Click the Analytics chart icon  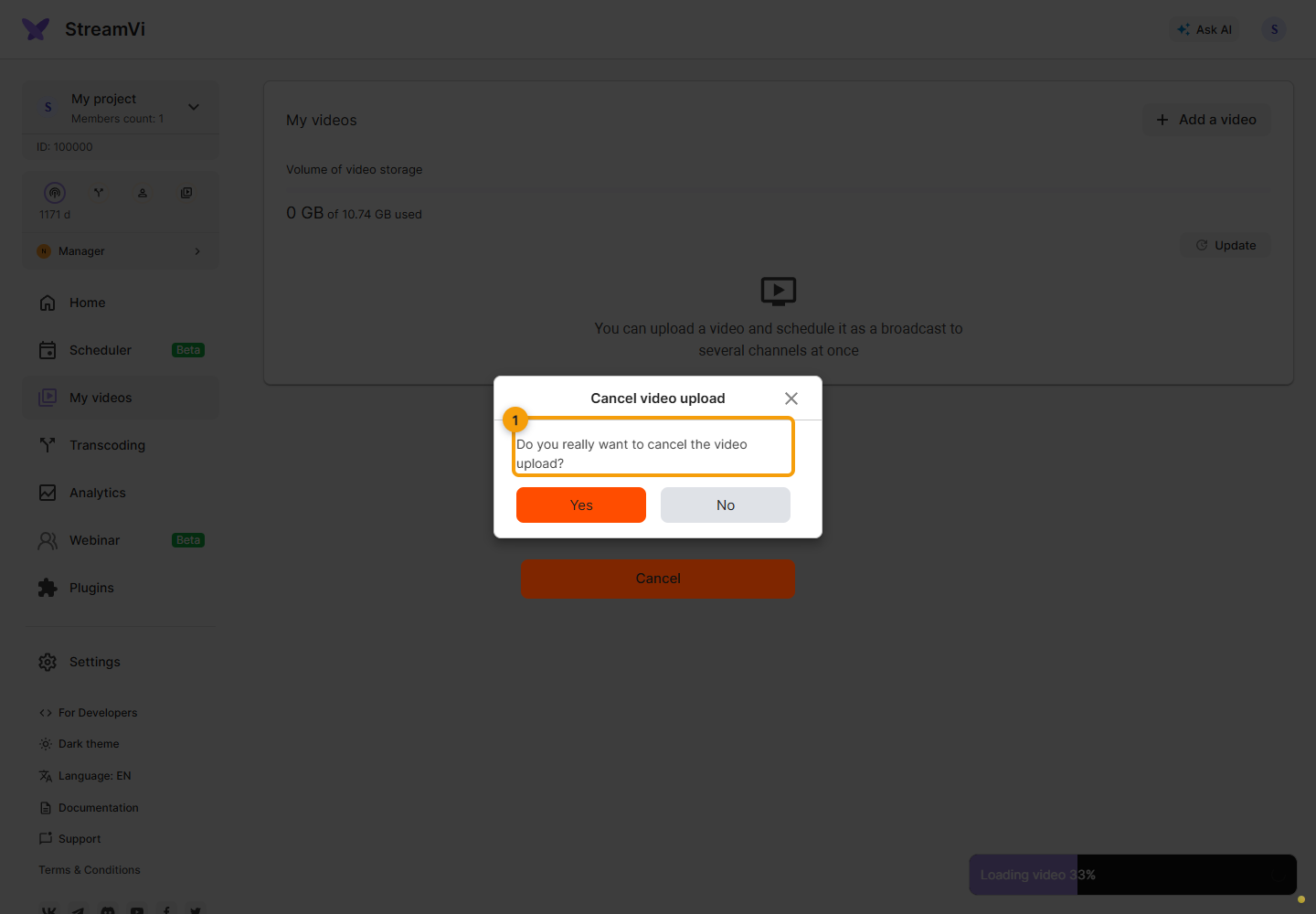click(48, 493)
